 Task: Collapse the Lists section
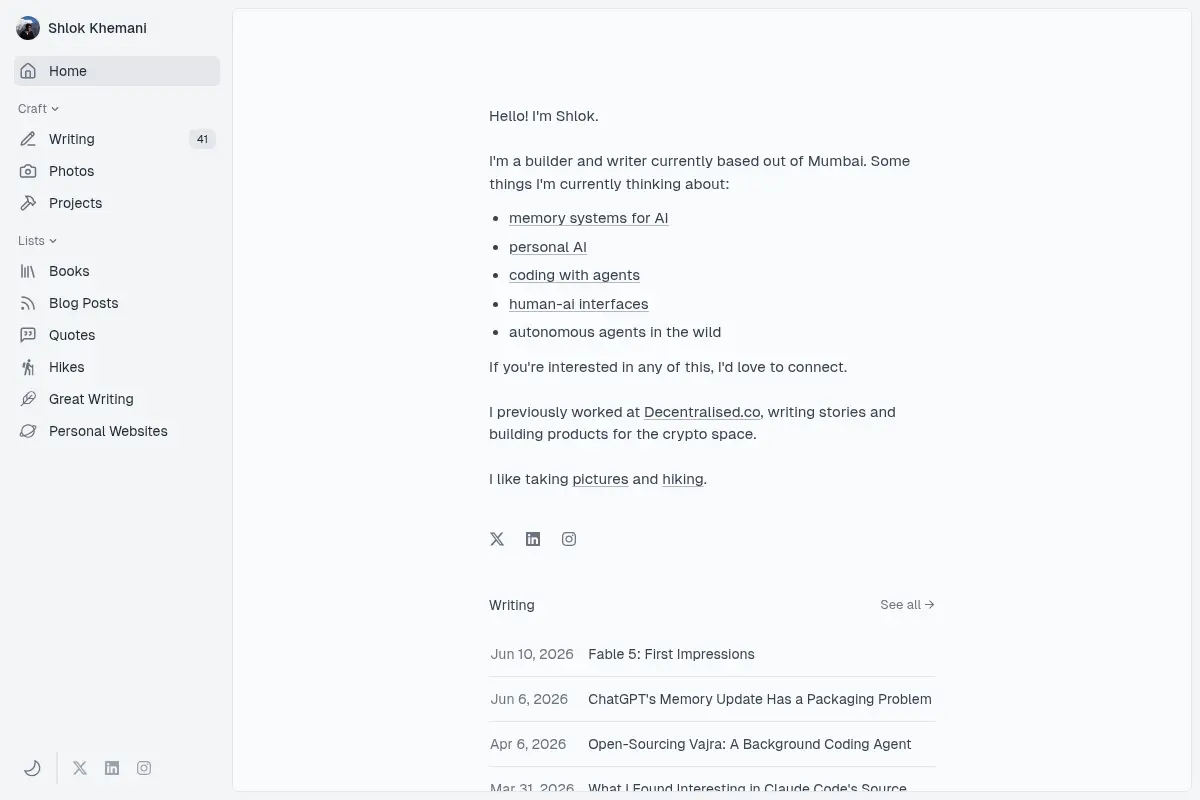[x=38, y=240]
